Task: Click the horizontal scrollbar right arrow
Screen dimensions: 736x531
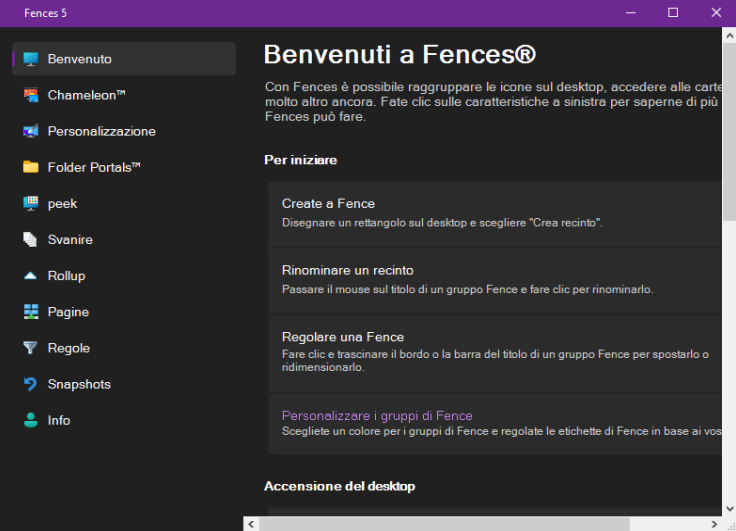Action: (x=714, y=524)
